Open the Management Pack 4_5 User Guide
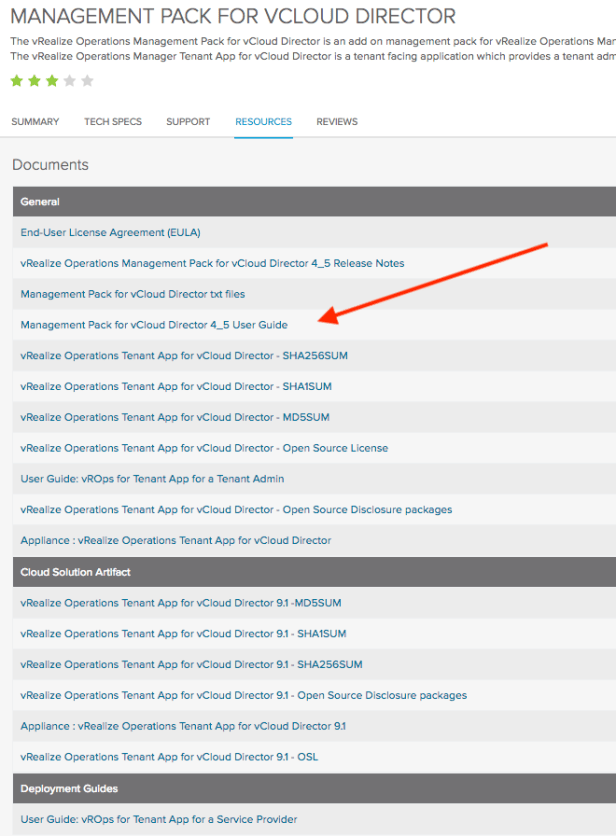This screenshot has width=616, height=836. pos(154,325)
